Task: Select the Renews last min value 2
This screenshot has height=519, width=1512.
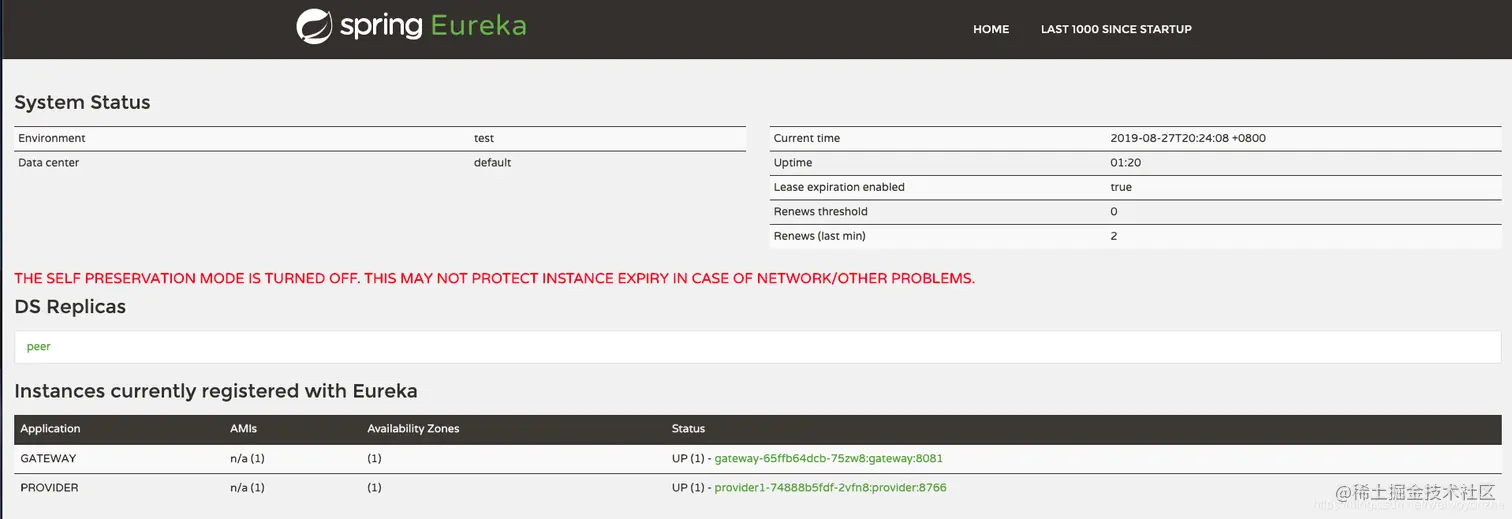Action: tap(1114, 236)
